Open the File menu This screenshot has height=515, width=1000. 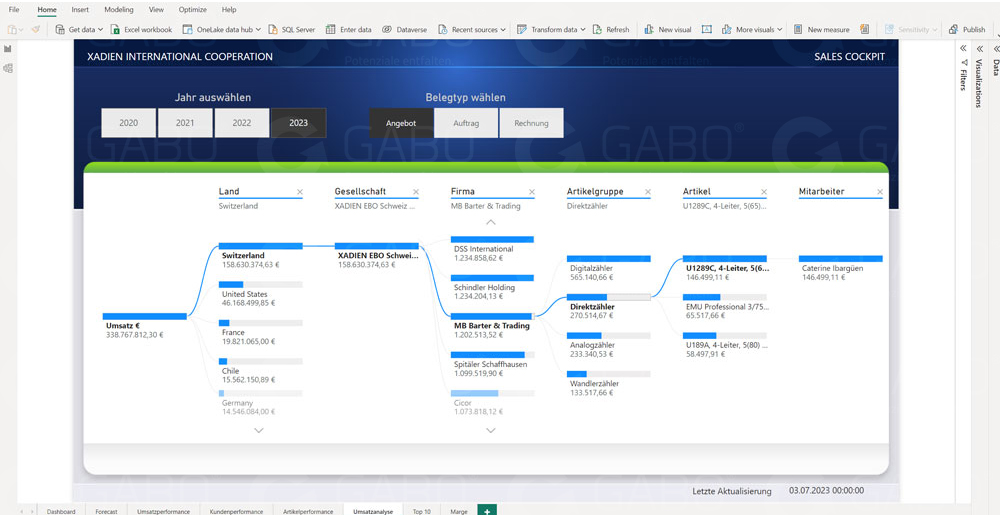pyautogui.click(x=14, y=10)
